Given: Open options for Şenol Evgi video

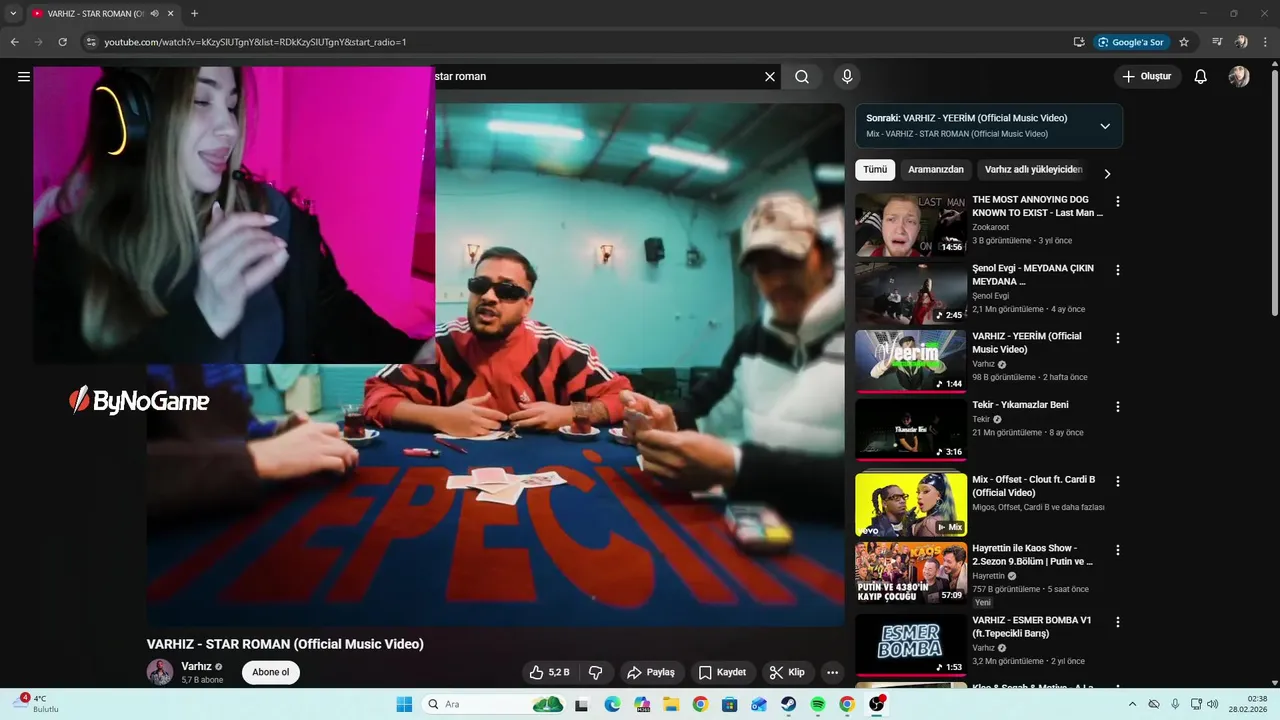Looking at the screenshot, I should 1118,270.
